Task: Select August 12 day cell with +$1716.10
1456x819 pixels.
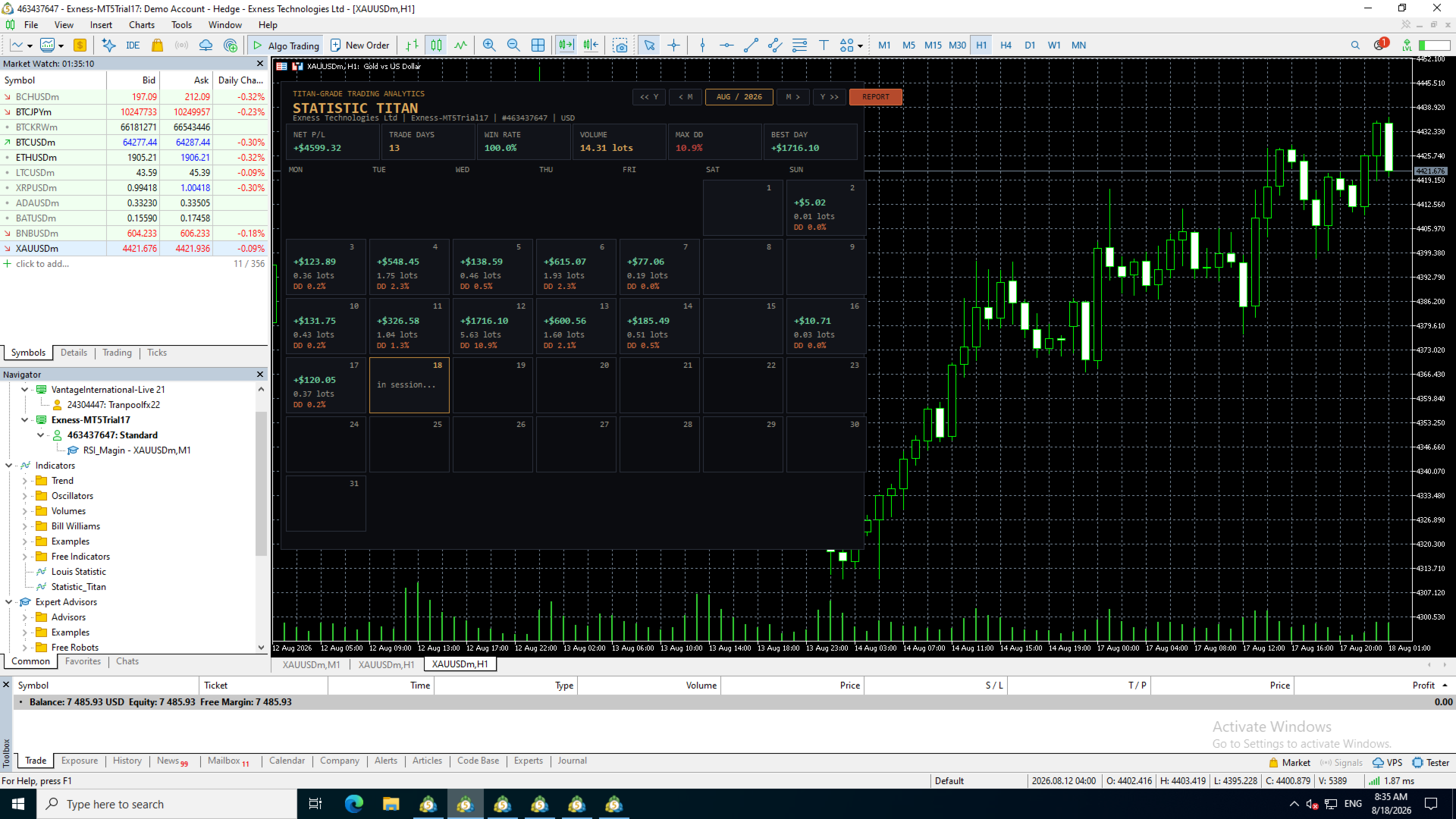Action: 492,325
